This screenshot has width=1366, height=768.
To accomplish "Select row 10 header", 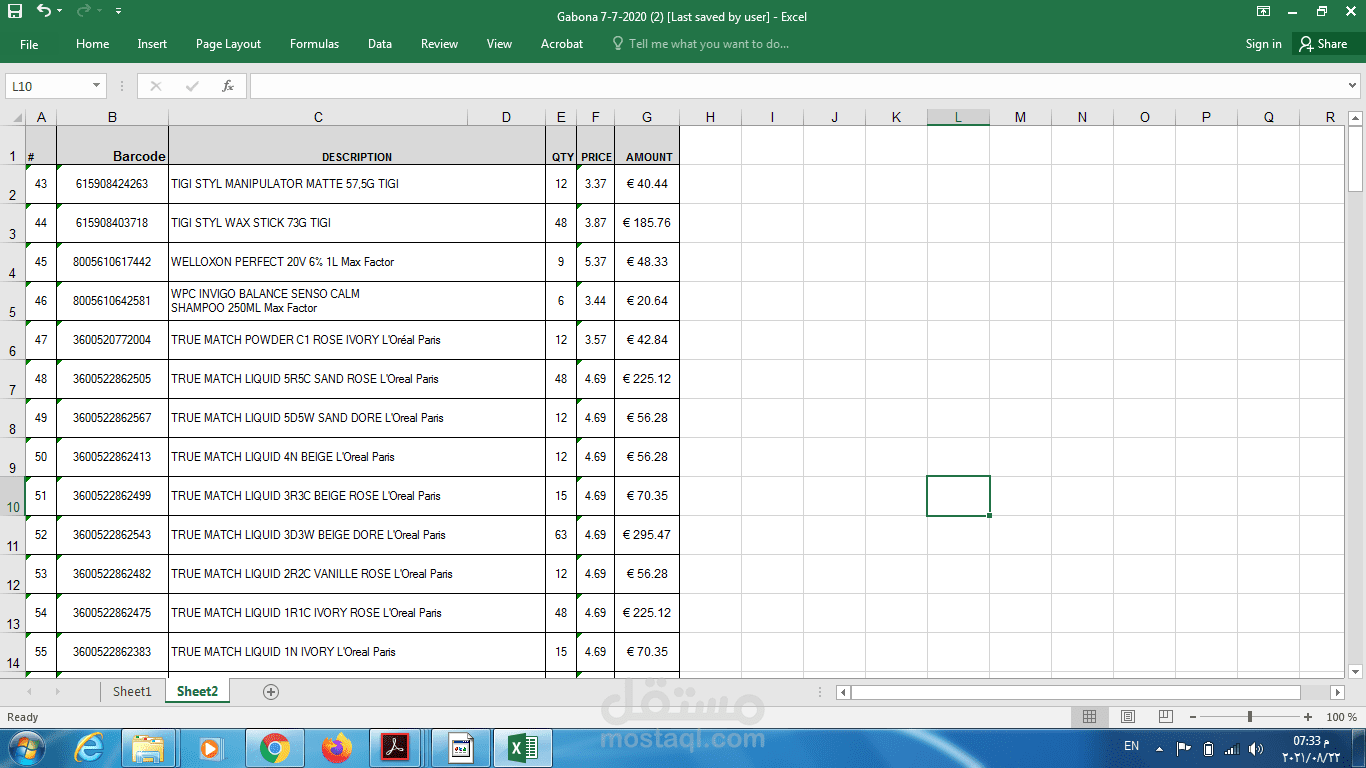I will coord(13,496).
